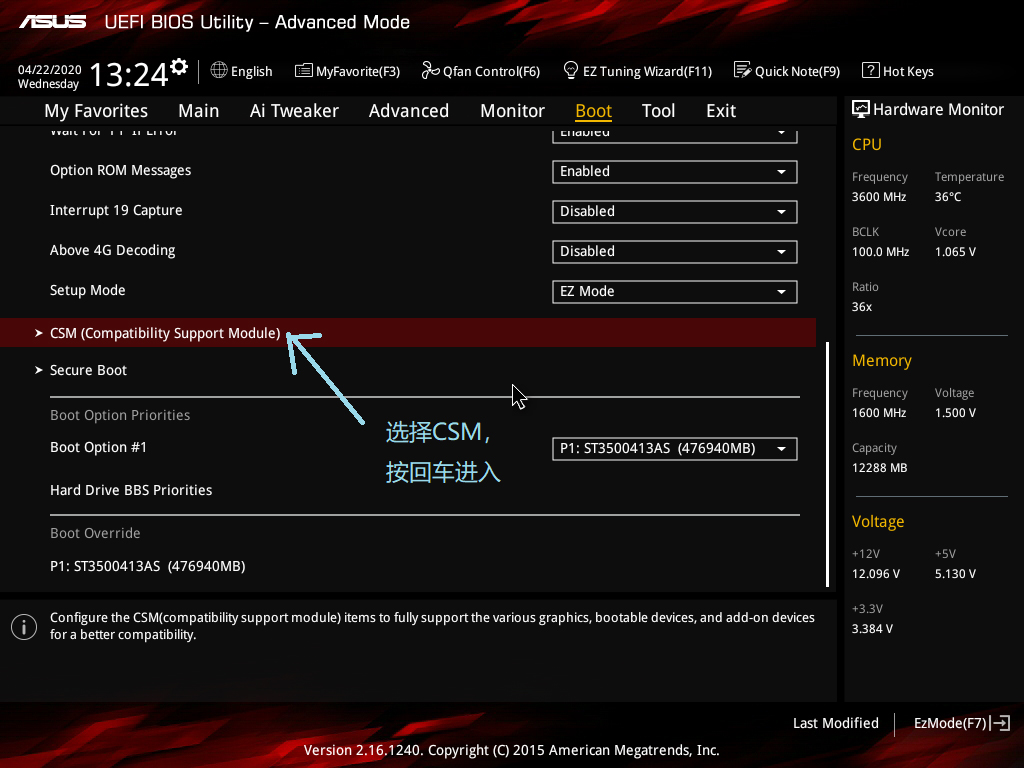The width and height of the screenshot is (1024, 768).
Task: Click the Boot page scrollbar
Action: pyautogui.click(x=827, y=464)
